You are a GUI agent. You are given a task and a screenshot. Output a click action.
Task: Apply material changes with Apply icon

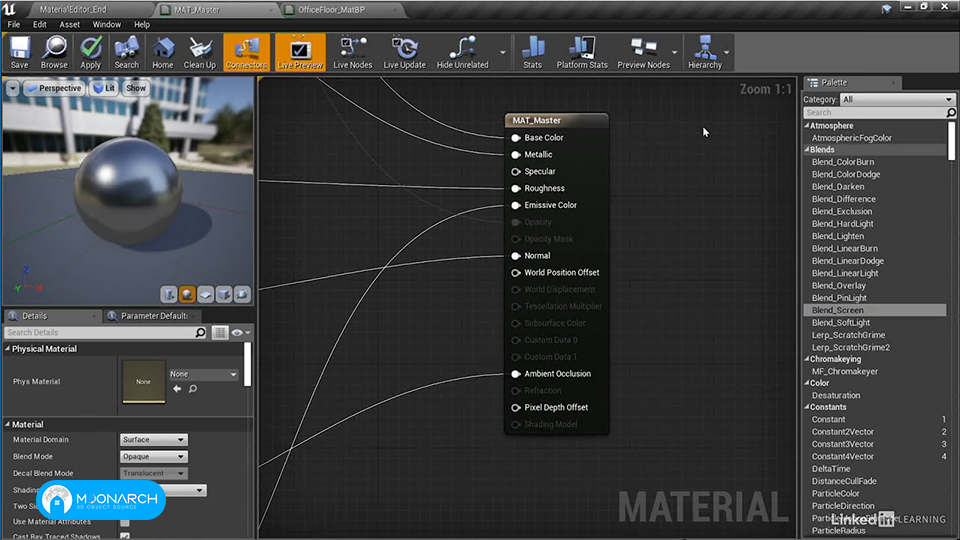pos(91,52)
